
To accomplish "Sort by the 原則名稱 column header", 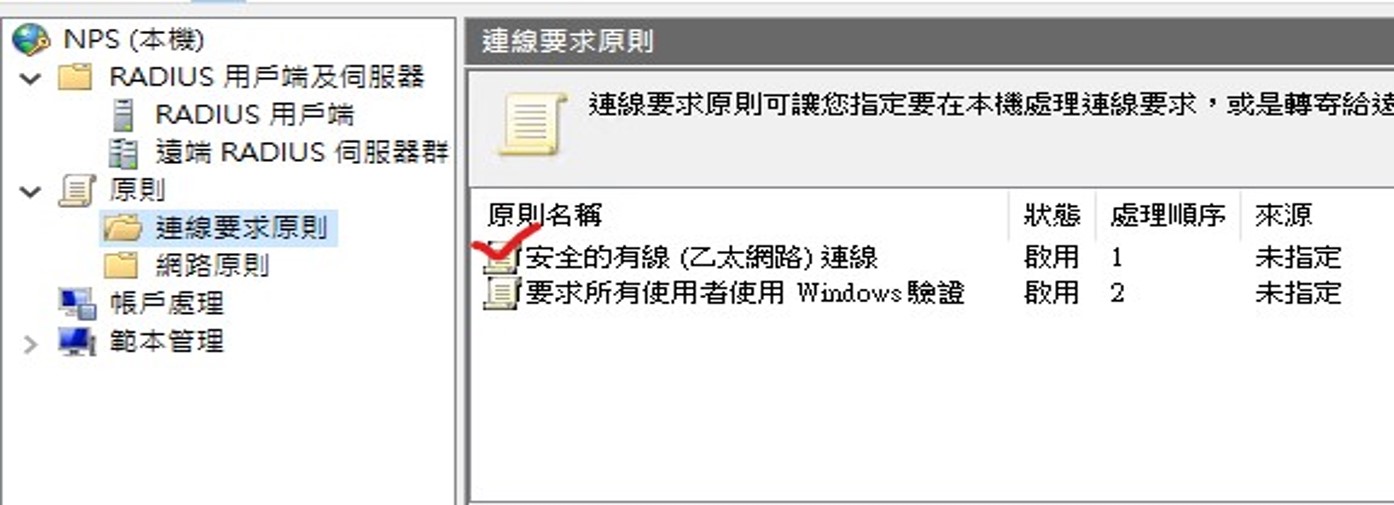I will pos(545,215).
